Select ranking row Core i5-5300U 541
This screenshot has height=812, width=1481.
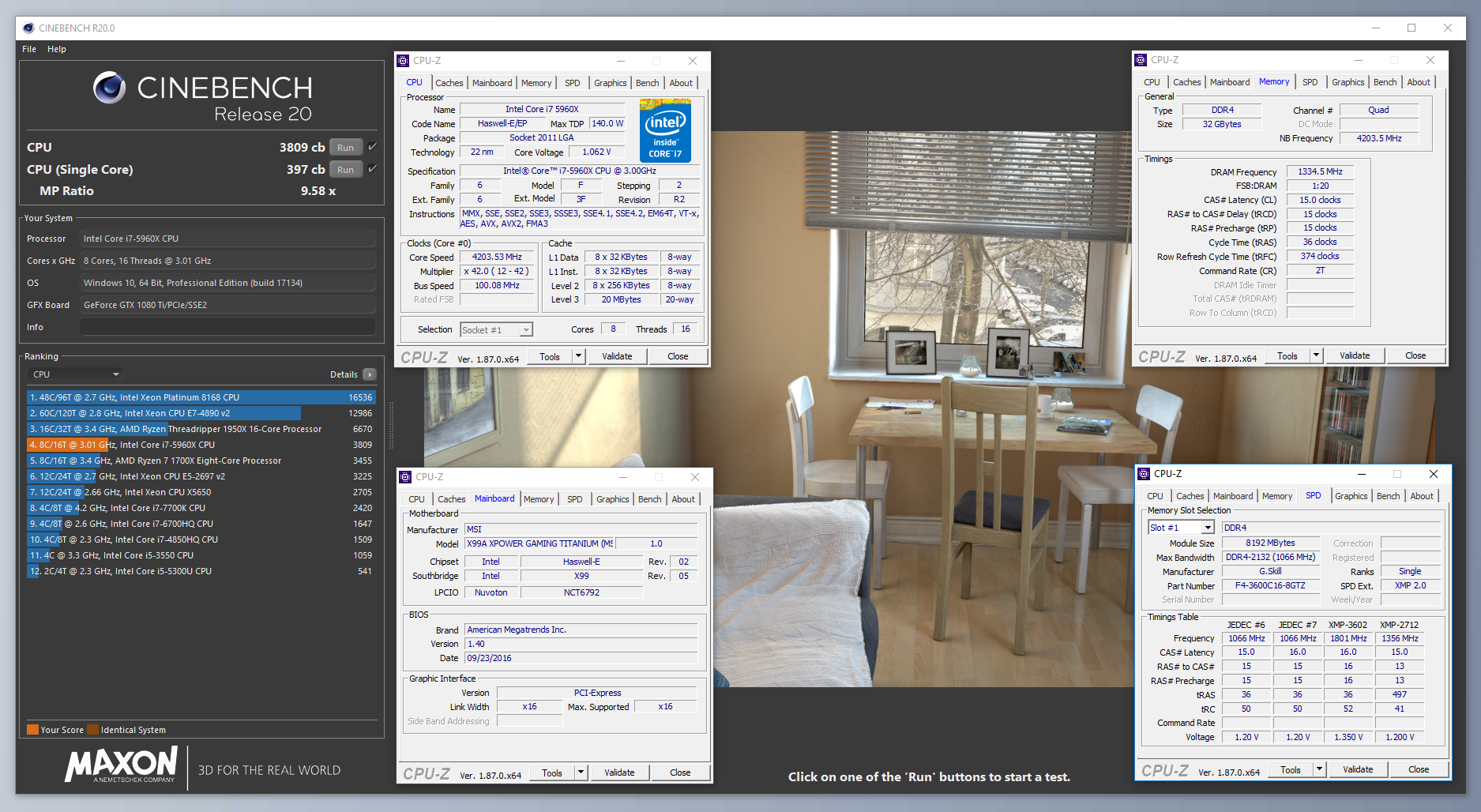pyautogui.click(x=201, y=571)
